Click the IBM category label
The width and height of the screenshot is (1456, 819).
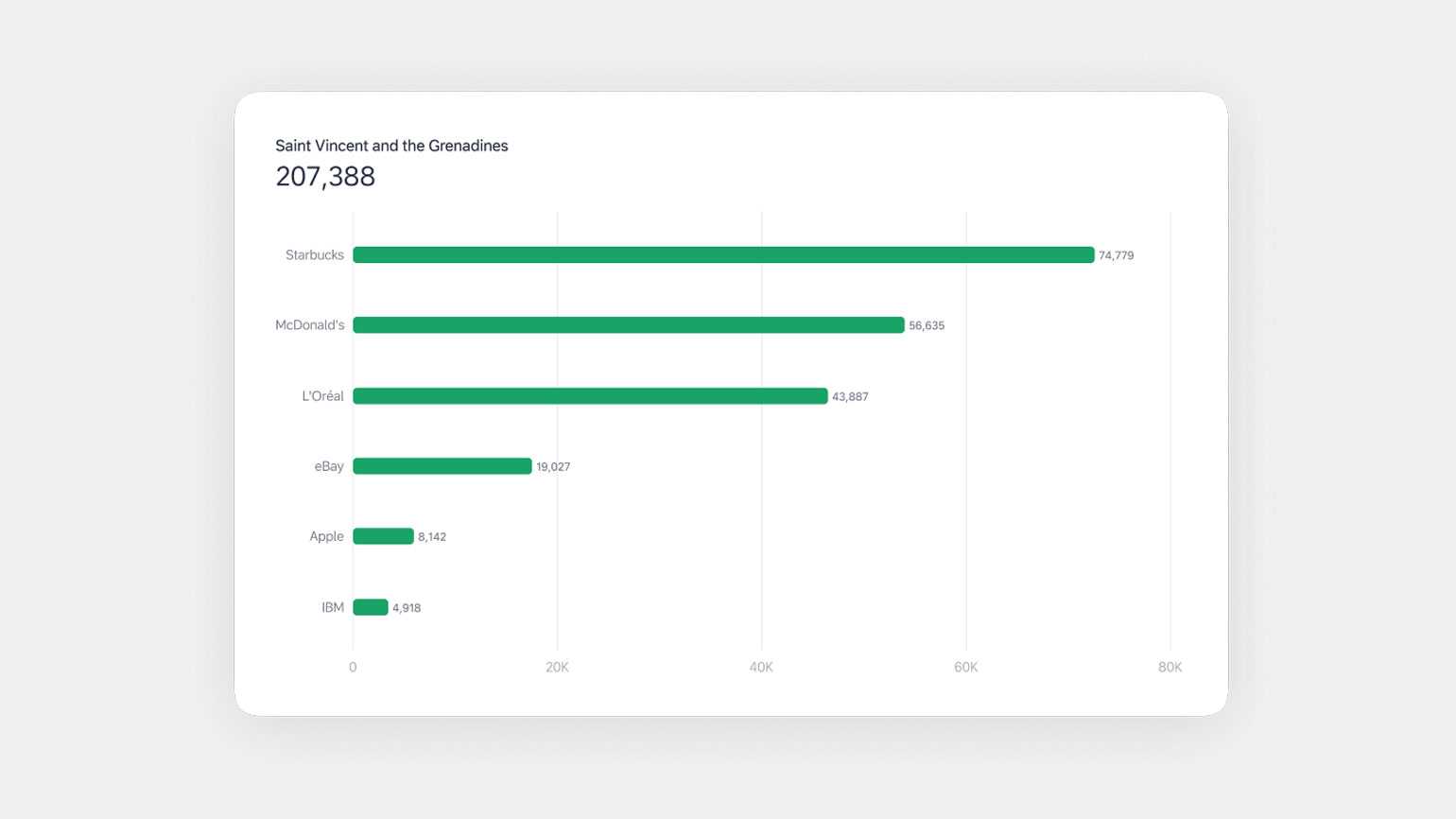(333, 607)
